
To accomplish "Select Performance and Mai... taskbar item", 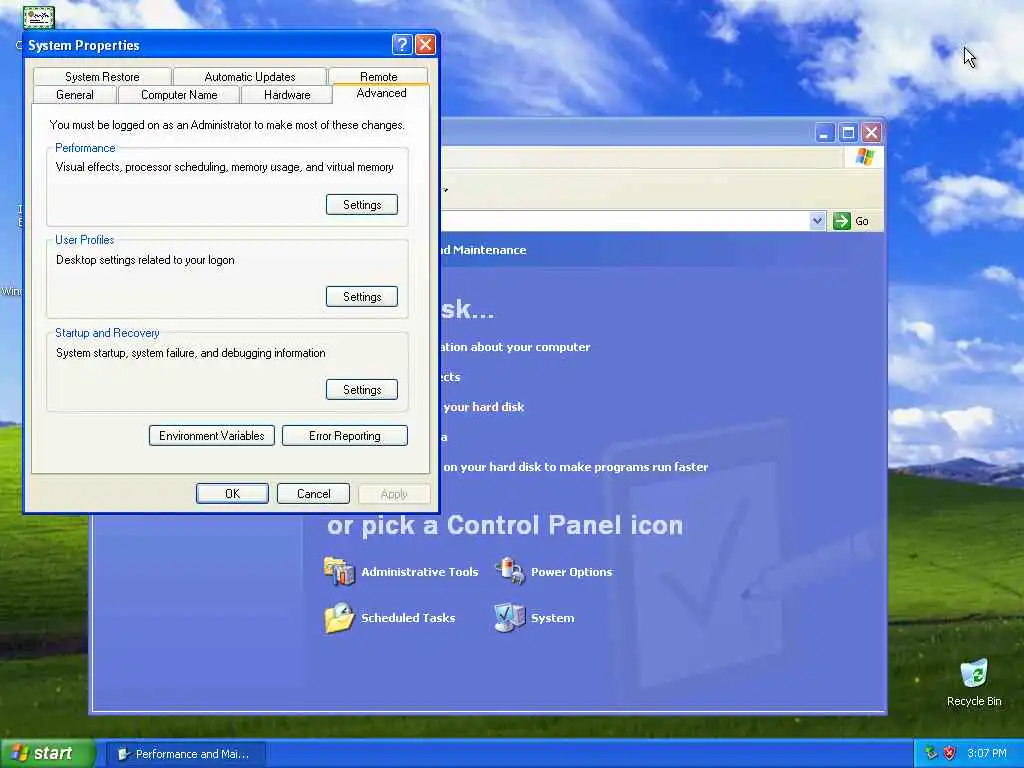I will click(x=186, y=754).
